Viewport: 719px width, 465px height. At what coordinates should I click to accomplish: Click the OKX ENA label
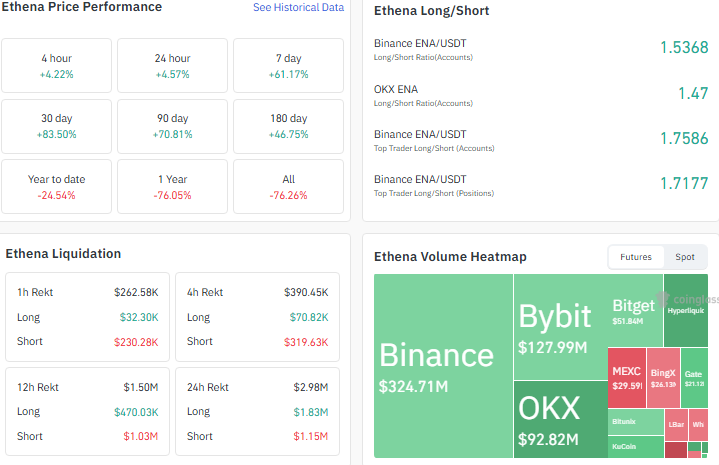coord(396,89)
